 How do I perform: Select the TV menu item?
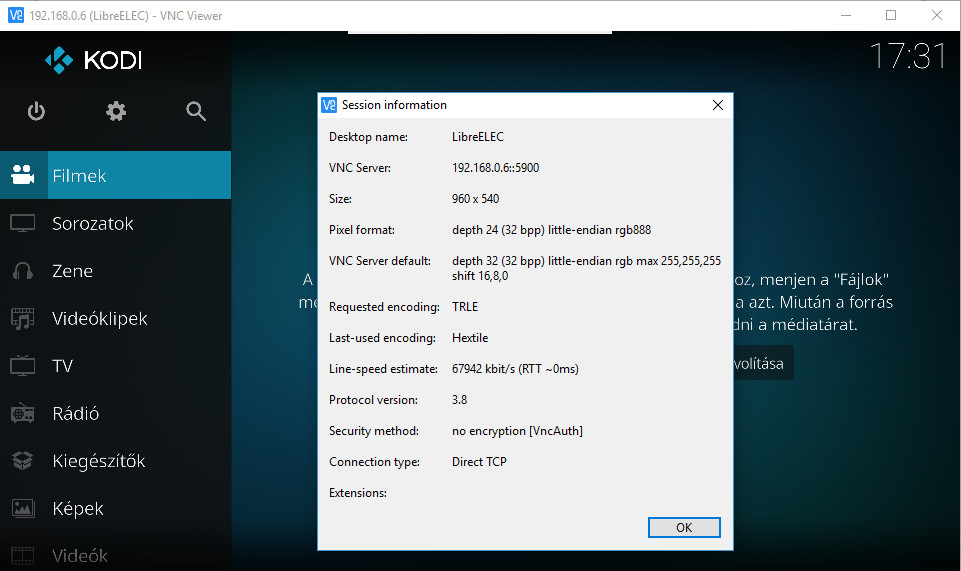coord(115,365)
